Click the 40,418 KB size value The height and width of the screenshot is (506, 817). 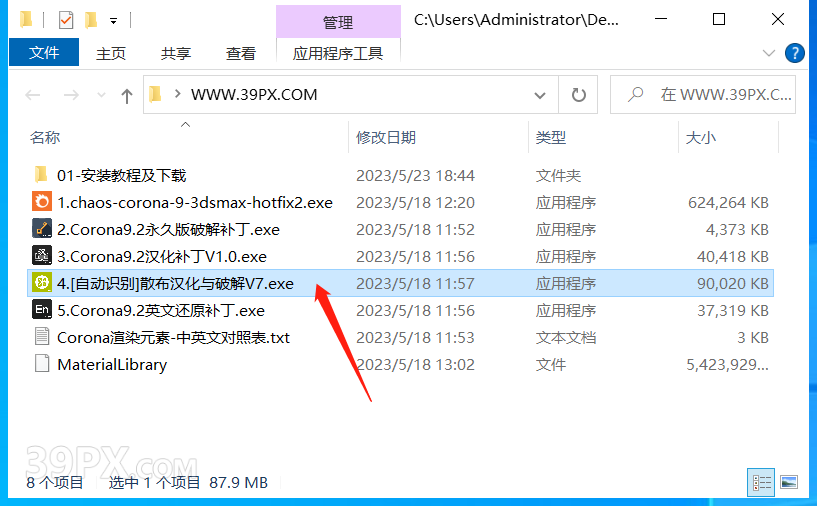(733, 256)
